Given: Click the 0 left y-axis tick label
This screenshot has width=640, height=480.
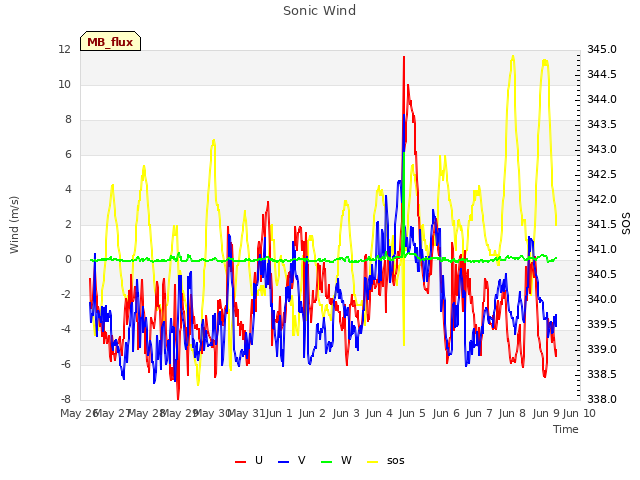Looking at the screenshot, I should click(x=68, y=260).
